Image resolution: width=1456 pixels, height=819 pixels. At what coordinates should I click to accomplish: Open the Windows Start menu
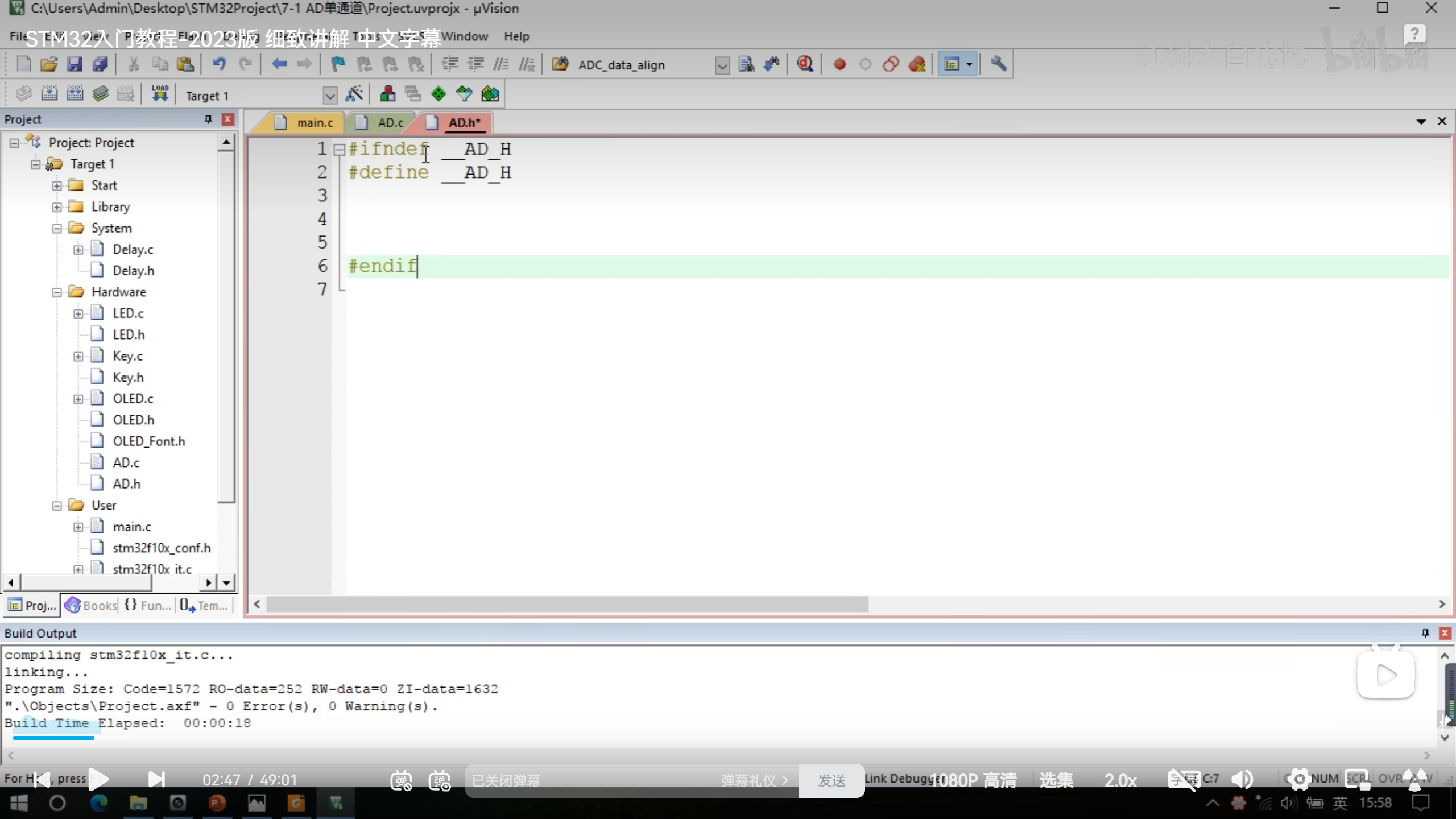19,803
